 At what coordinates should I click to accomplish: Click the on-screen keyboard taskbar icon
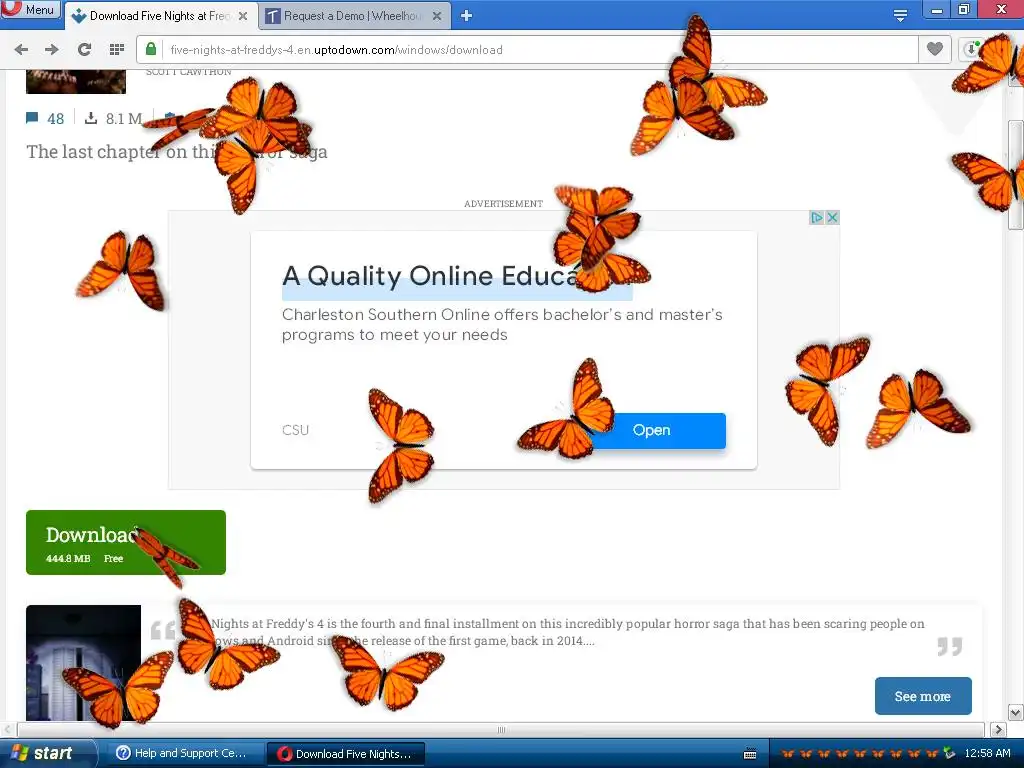tap(750, 754)
